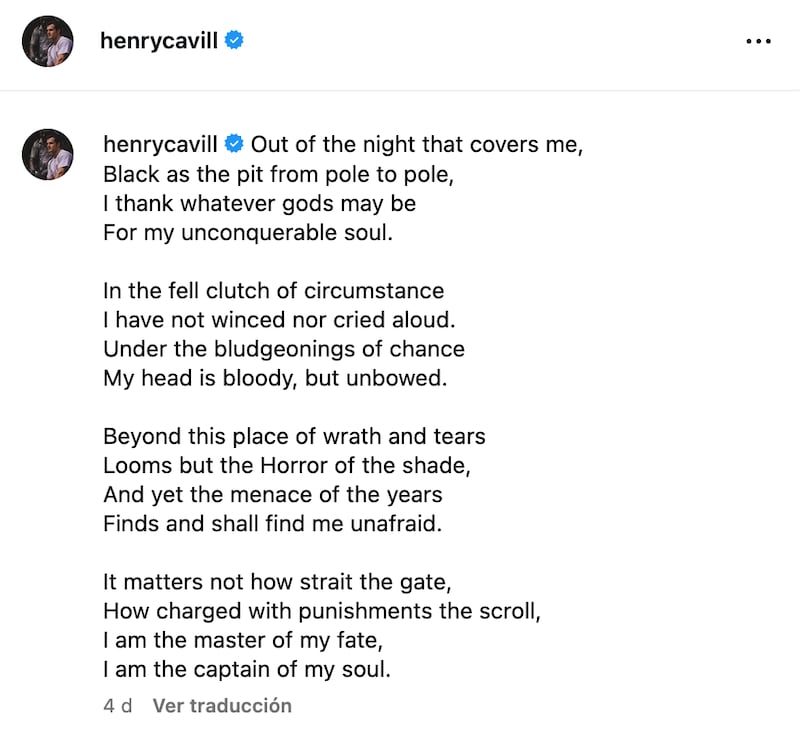The width and height of the screenshot is (800, 736).
Task: Click the verified badge beside the header username
Action: [x=233, y=41]
